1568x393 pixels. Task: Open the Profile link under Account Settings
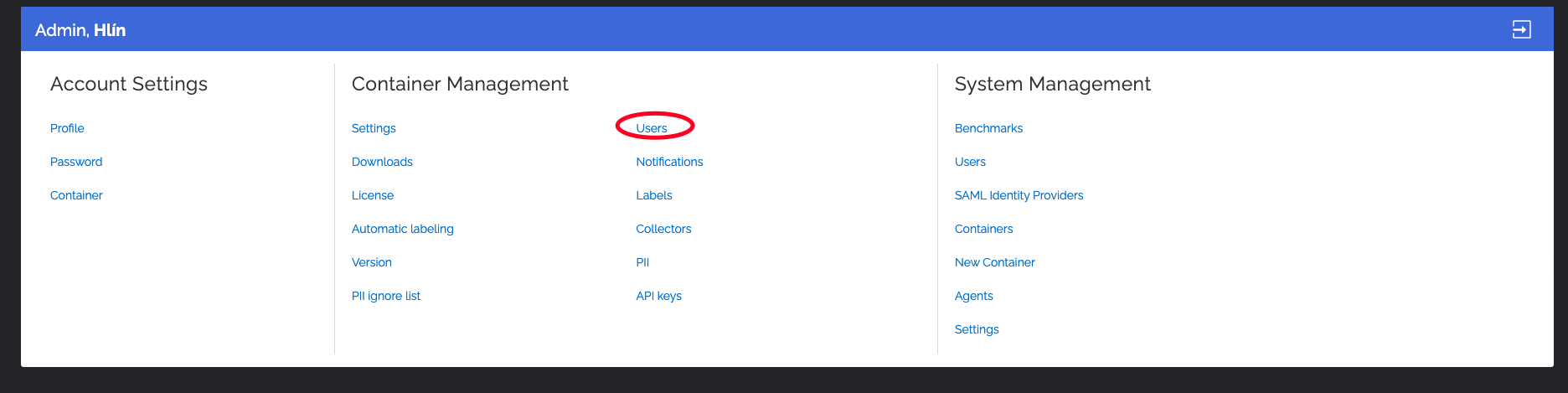tap(67, 128)
